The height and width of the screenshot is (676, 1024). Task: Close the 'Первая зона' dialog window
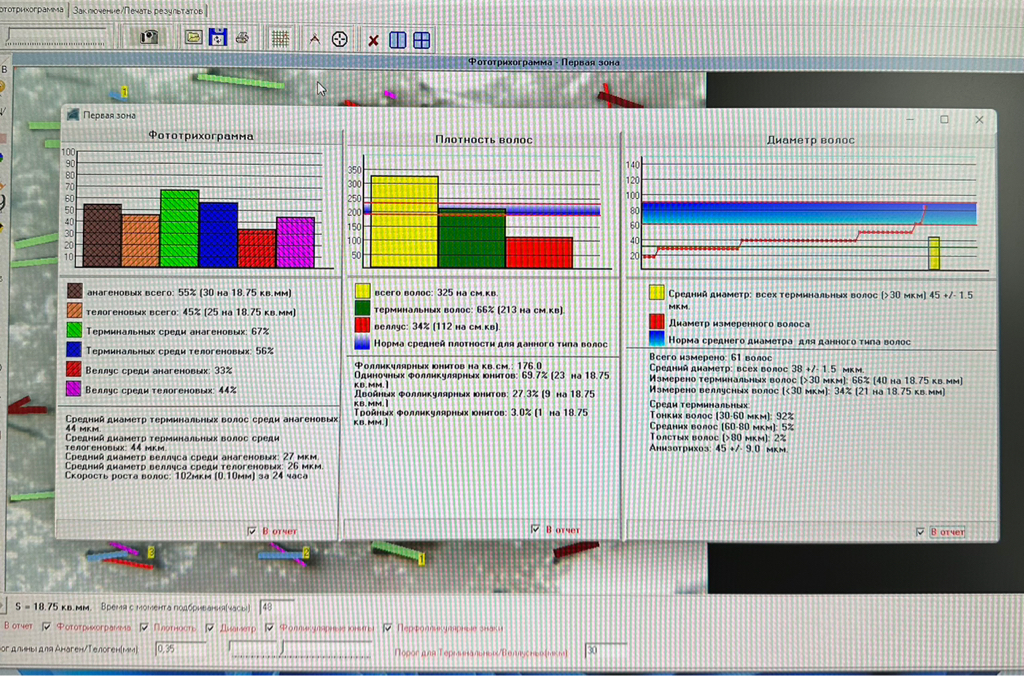pos(979,120)
